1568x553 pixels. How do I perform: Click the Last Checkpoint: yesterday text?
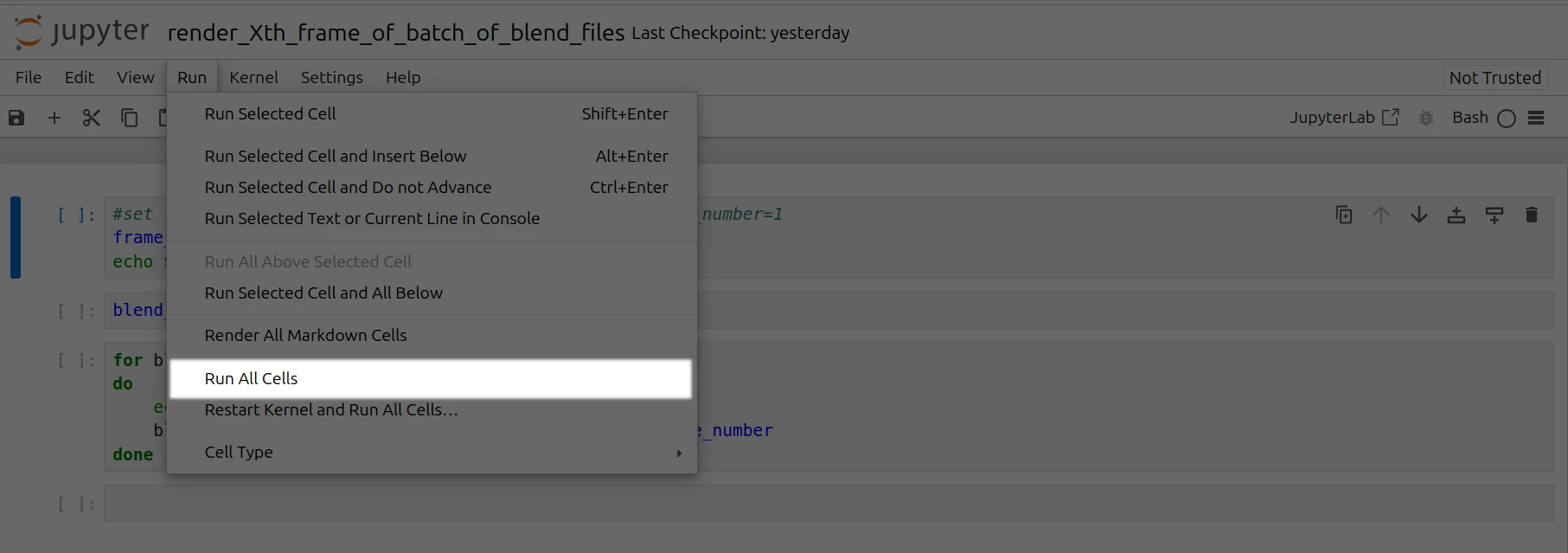(740, 33)
